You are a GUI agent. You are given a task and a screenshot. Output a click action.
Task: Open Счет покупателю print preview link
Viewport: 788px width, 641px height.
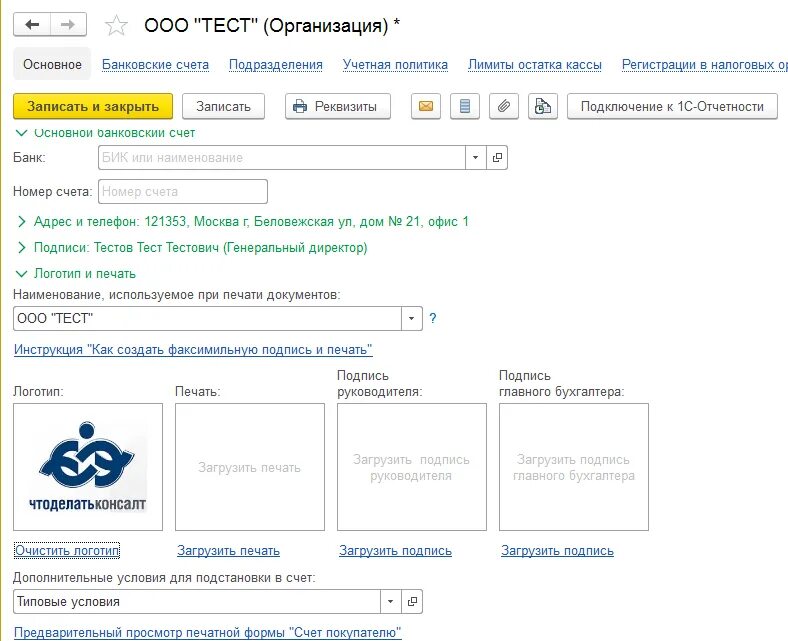coord(208,632)
